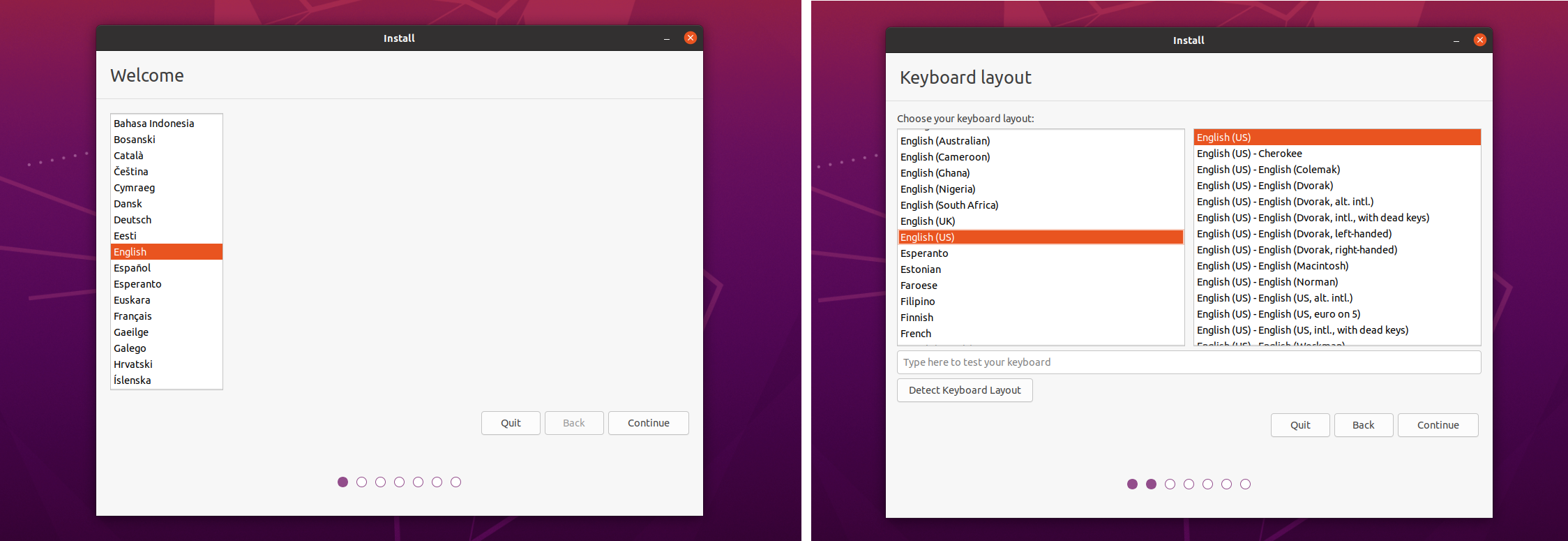Select English (Norman) variant

[1337, 282]
